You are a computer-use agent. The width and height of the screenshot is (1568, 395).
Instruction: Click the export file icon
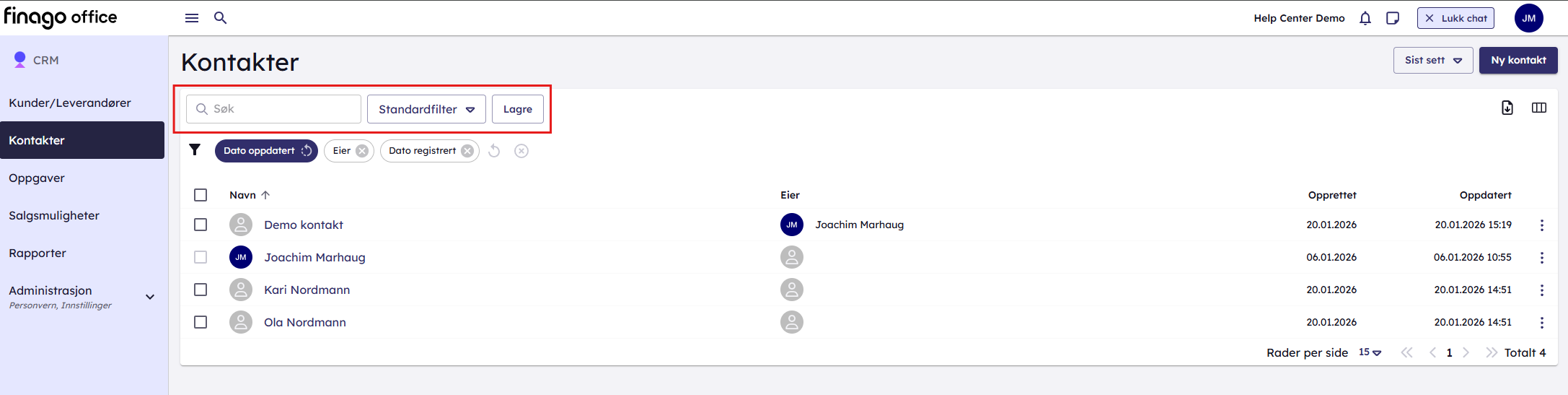point(1507,108)
